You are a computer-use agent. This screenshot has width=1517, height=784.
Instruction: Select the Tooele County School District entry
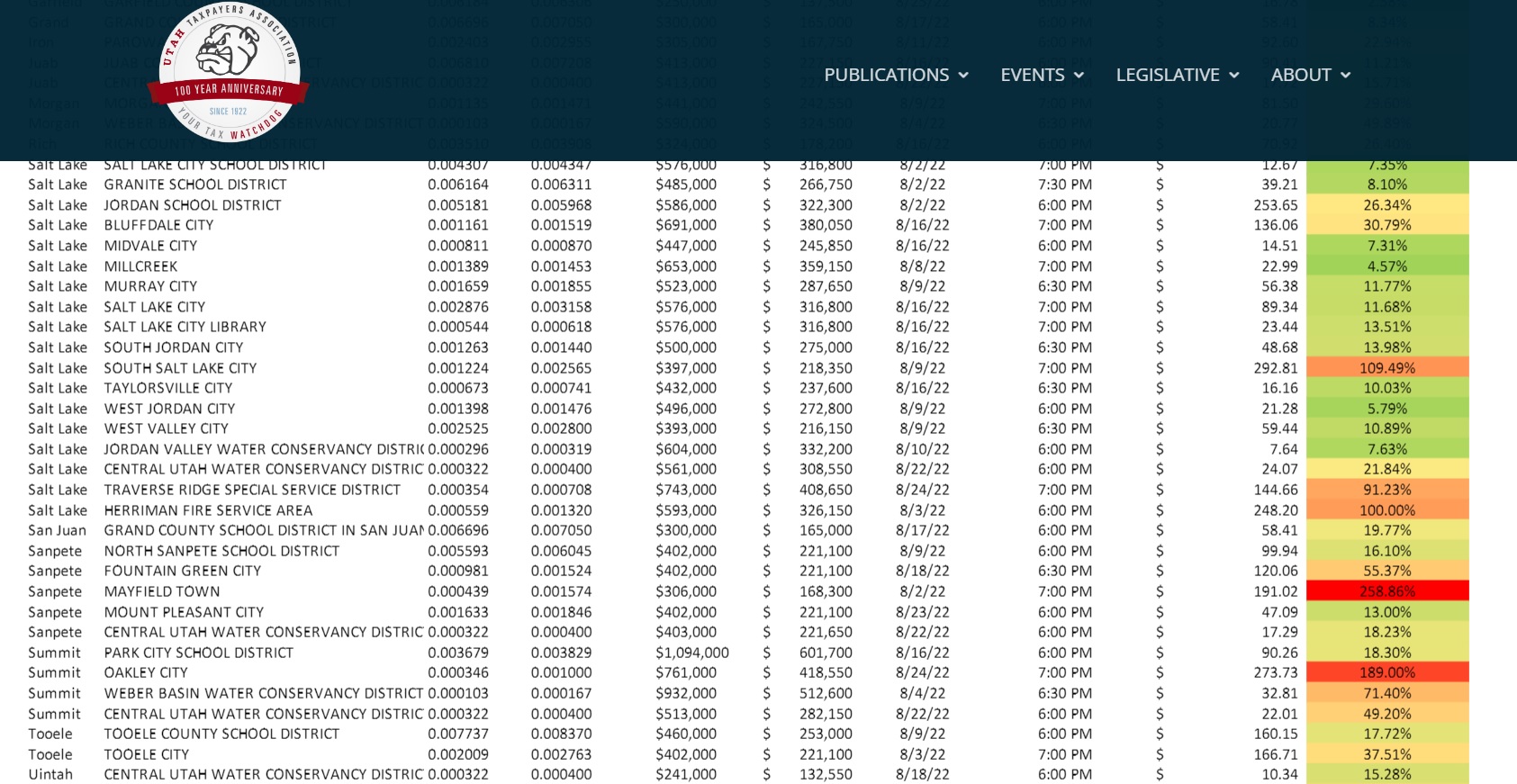(x=221, y=734)
